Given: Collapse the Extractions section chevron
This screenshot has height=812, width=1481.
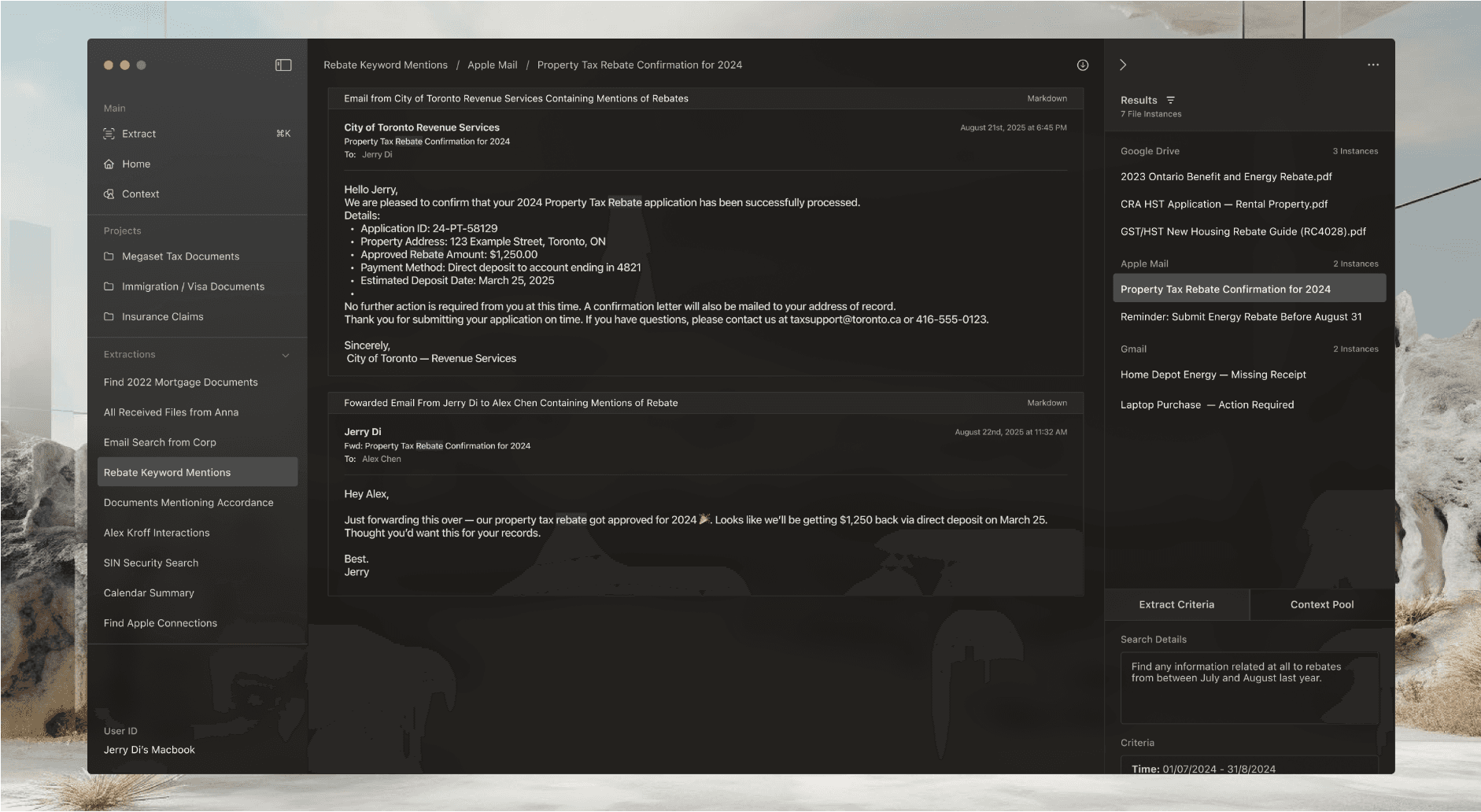Looking at the screenshot, I should click(286, 355).
